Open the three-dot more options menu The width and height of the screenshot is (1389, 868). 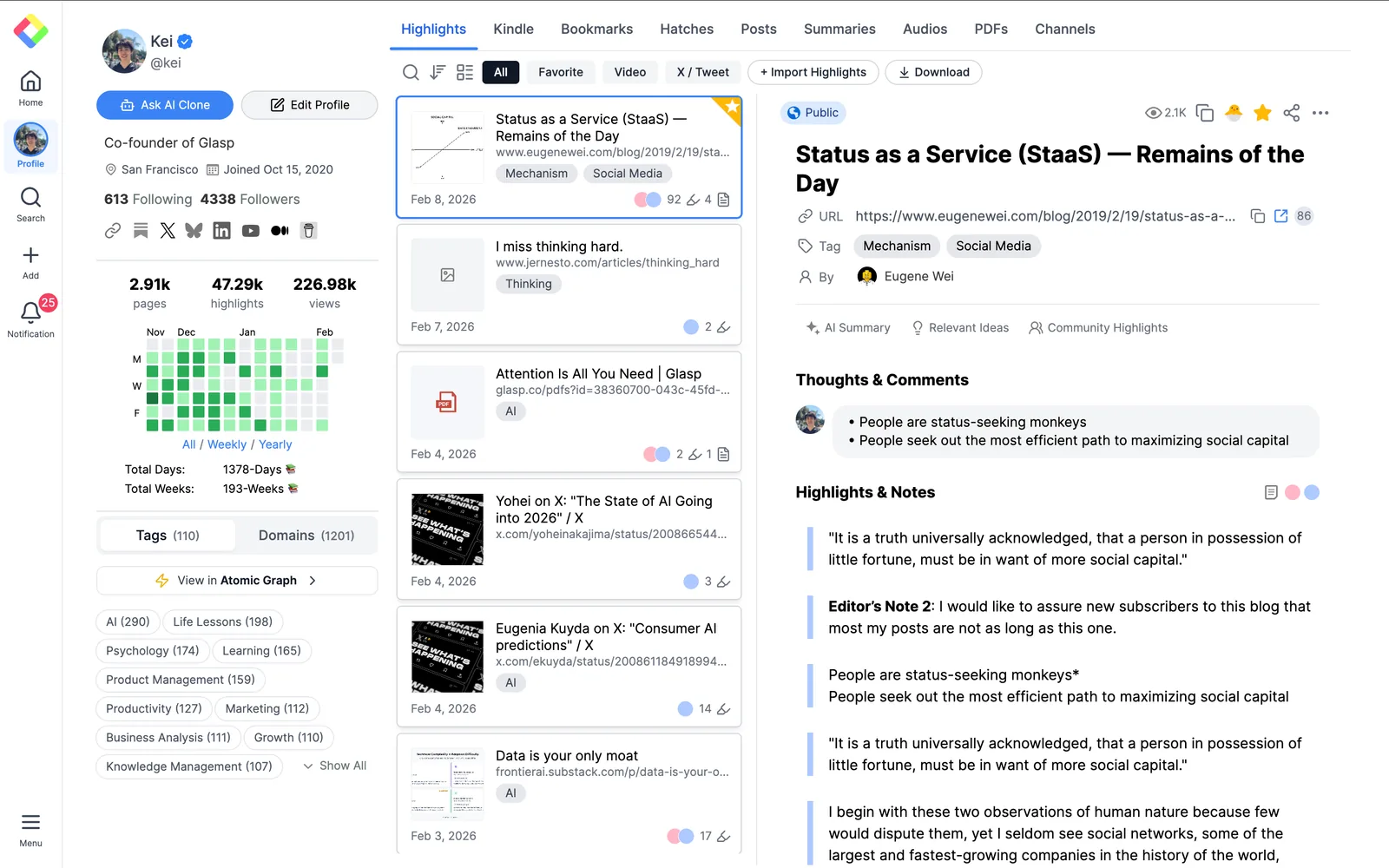[x=1320, y=113]
